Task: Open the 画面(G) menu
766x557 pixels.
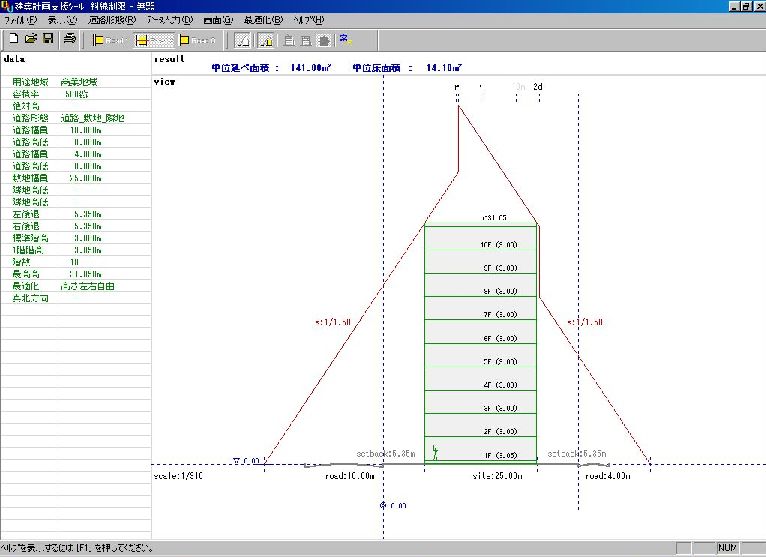Action: 218,20
